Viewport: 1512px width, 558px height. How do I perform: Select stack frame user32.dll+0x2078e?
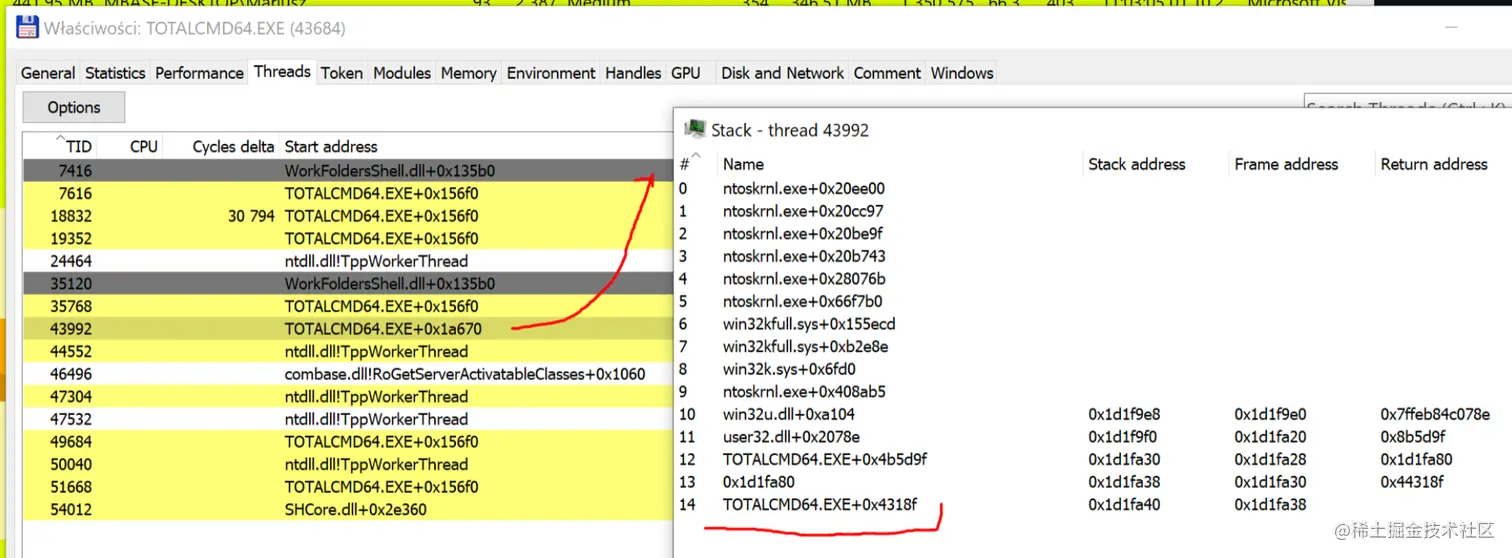tap(1093, 436)
